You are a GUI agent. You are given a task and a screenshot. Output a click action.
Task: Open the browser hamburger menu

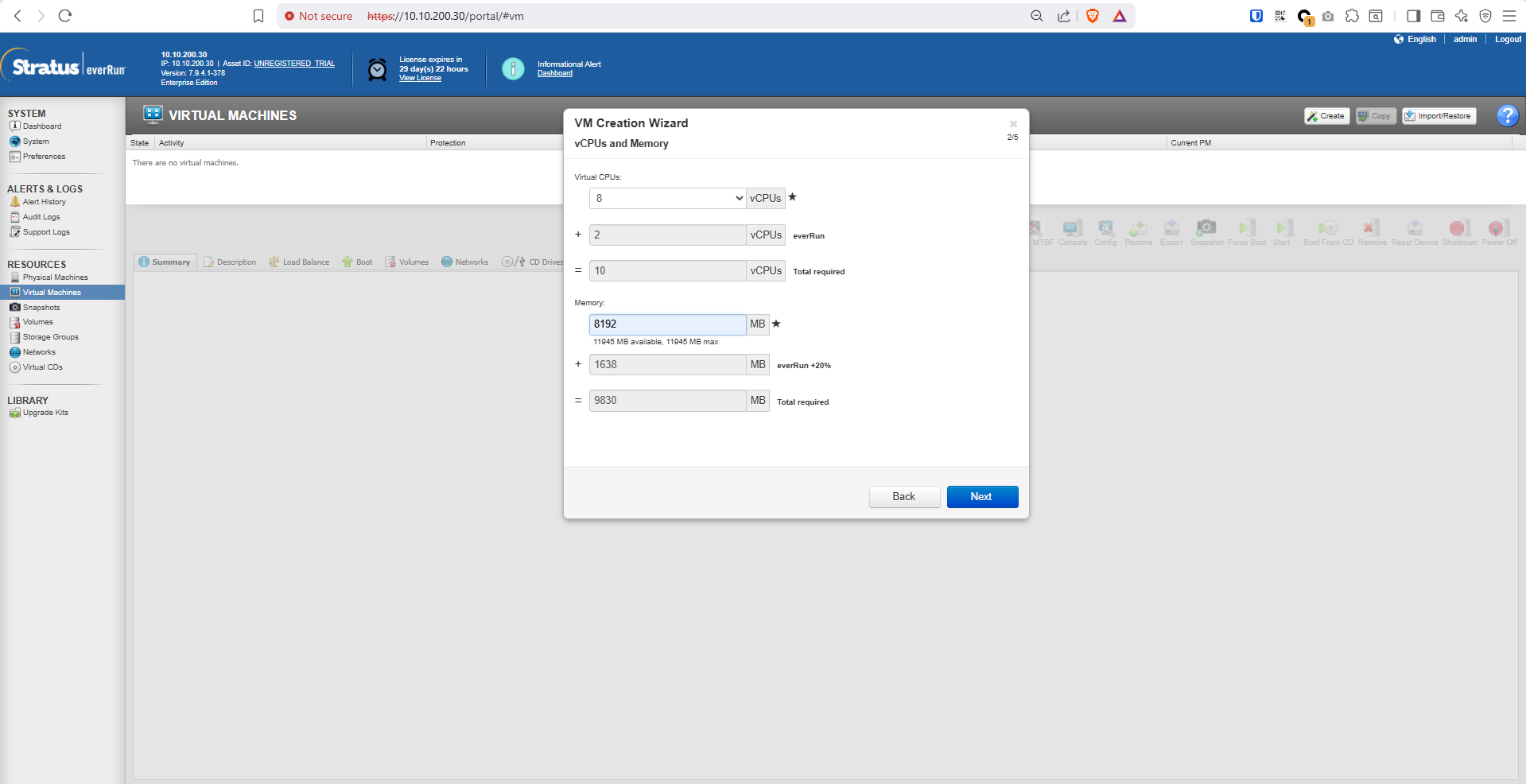[x=1509, y=16]
